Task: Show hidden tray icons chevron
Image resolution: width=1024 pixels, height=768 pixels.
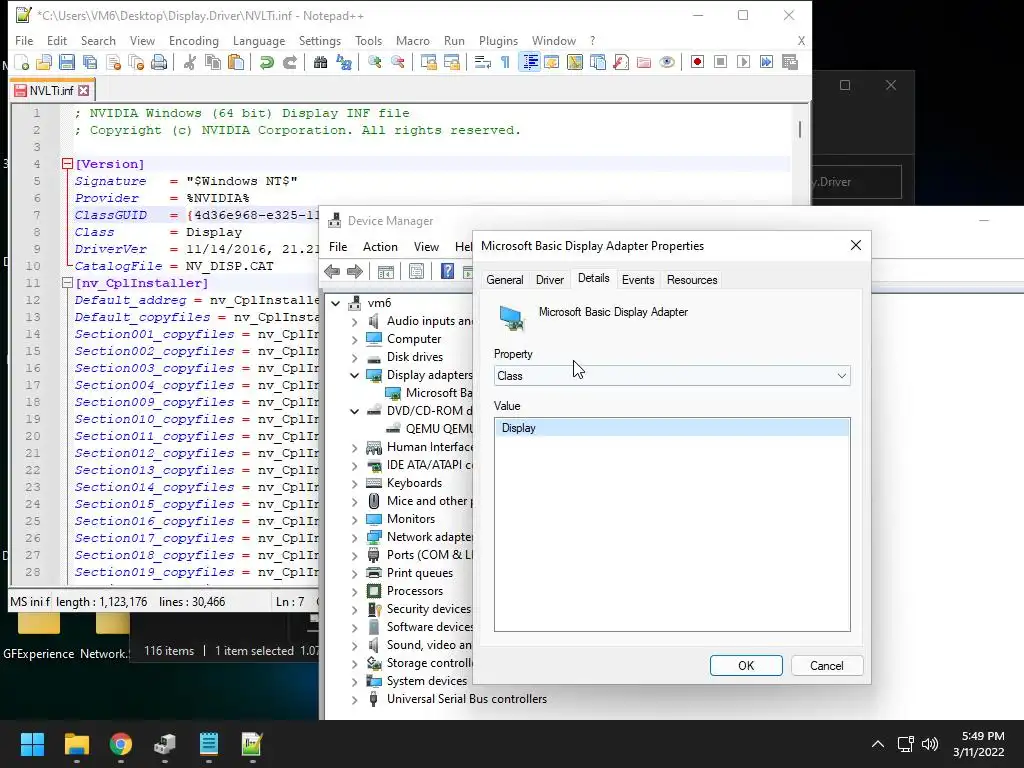Action: click(x=878, y=744)
